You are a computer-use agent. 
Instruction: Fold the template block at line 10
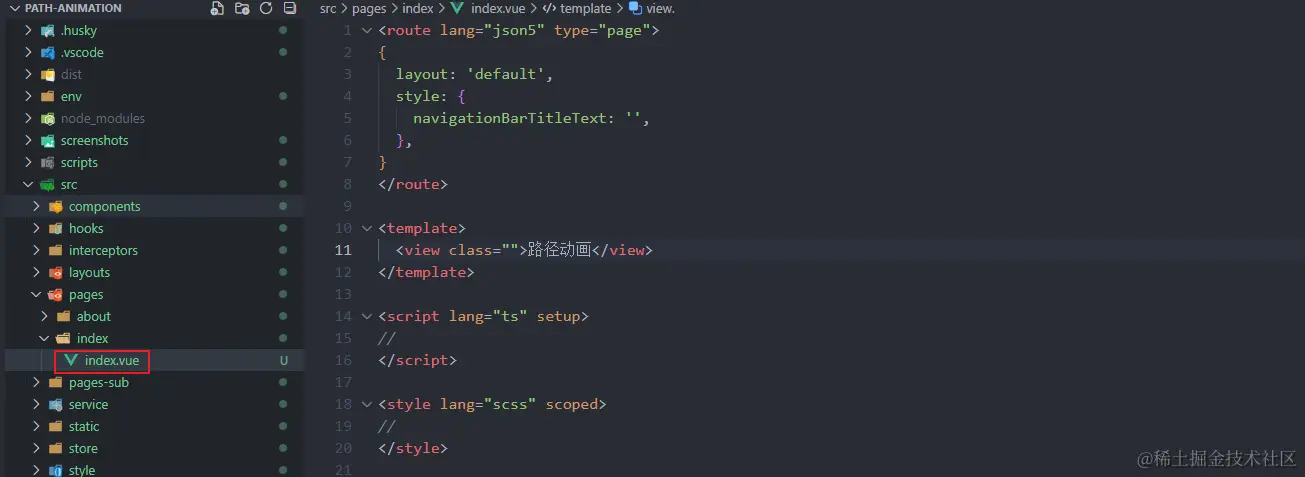point(367,228)
